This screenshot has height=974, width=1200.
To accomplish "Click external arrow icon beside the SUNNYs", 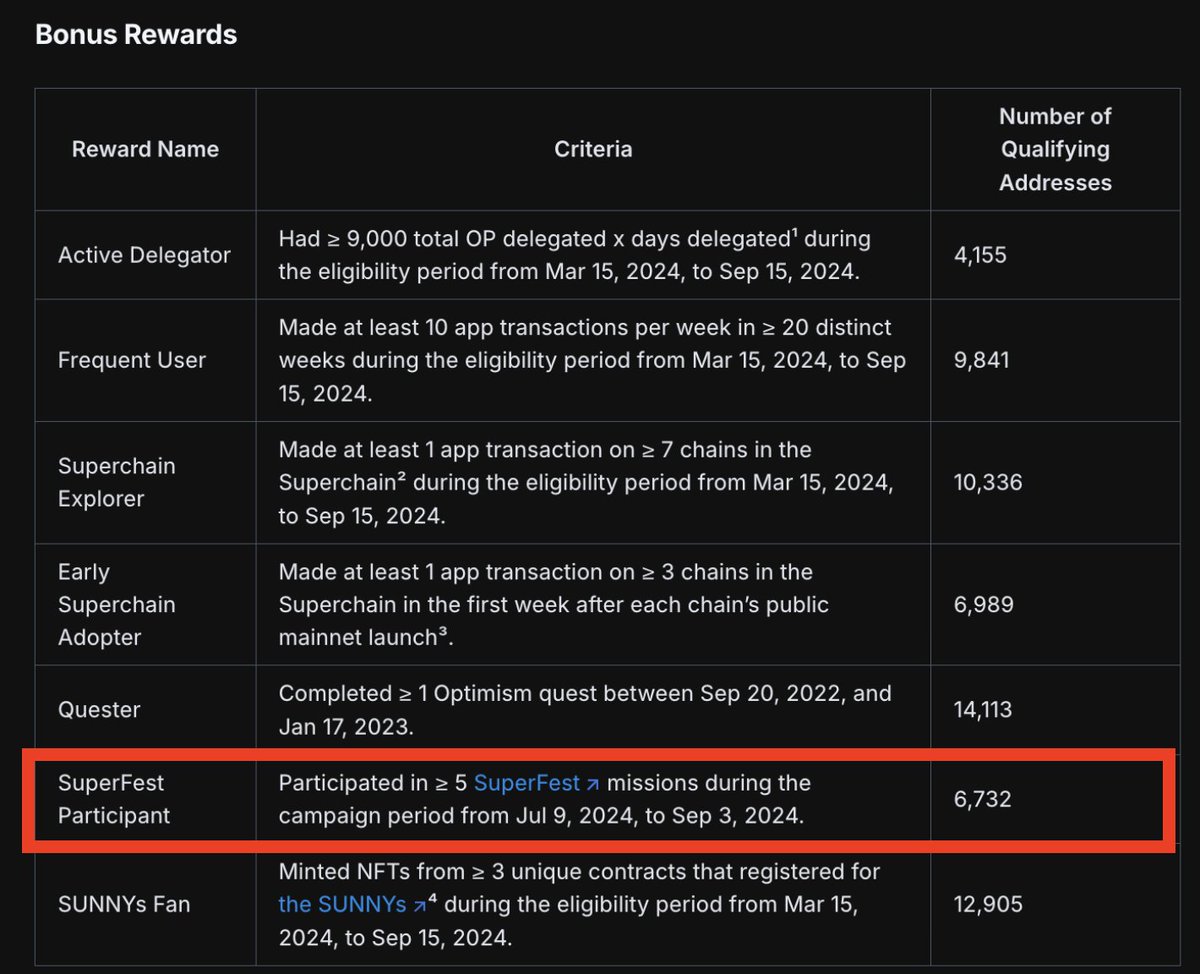I will [421, 906].
